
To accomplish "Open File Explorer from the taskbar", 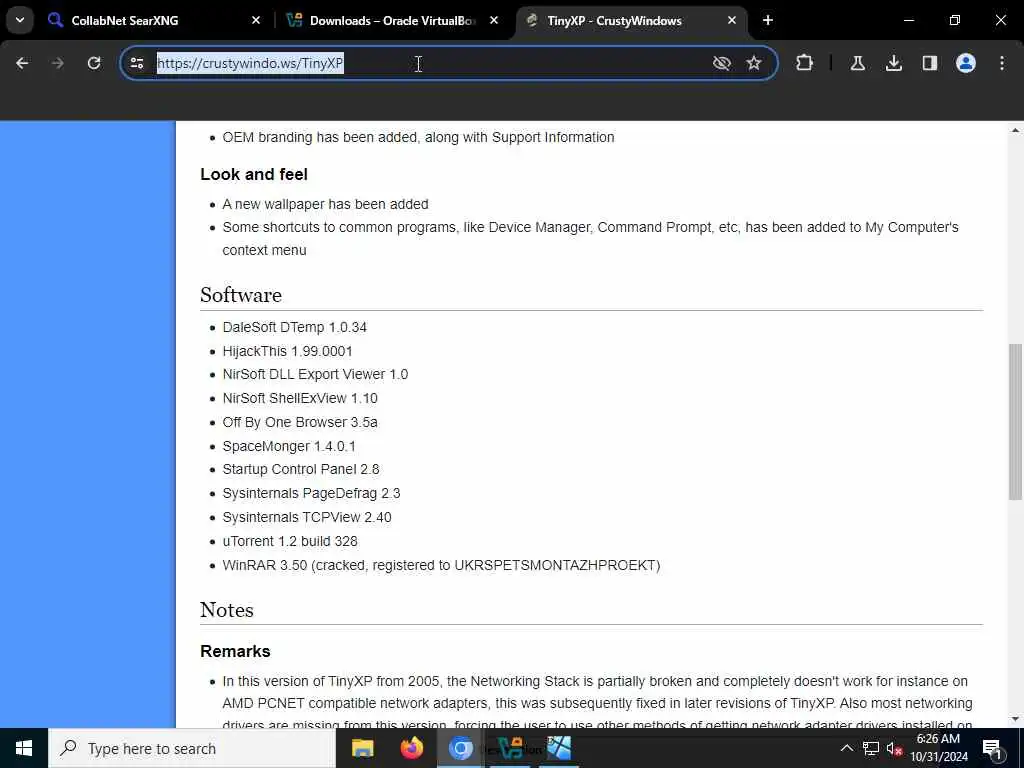I will point(362,748).
